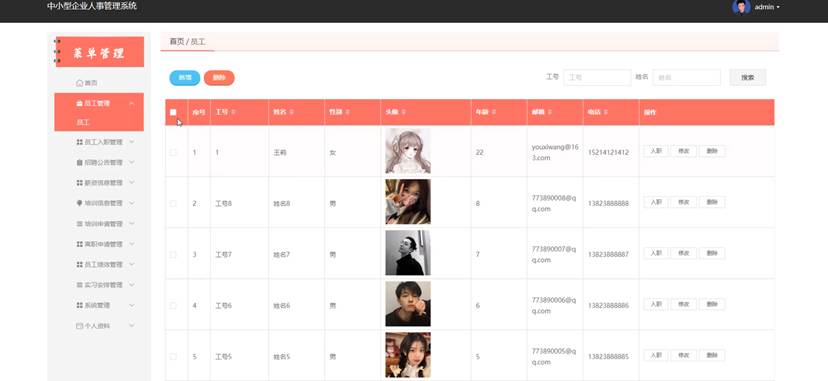The image size is (828, 381).
Task: Expand the 系统管理 chevron
Action: coord(131,306)
